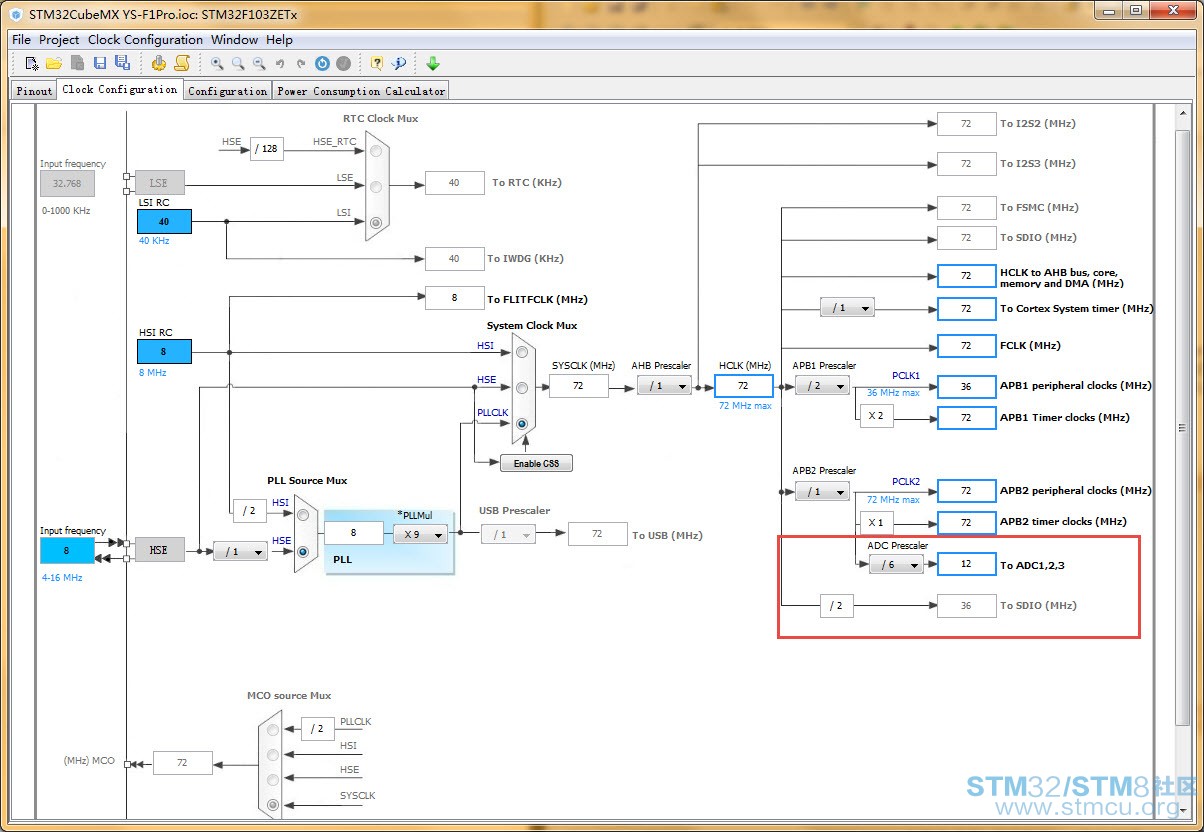Click the SYSCLK (MHz) value field

578,385
